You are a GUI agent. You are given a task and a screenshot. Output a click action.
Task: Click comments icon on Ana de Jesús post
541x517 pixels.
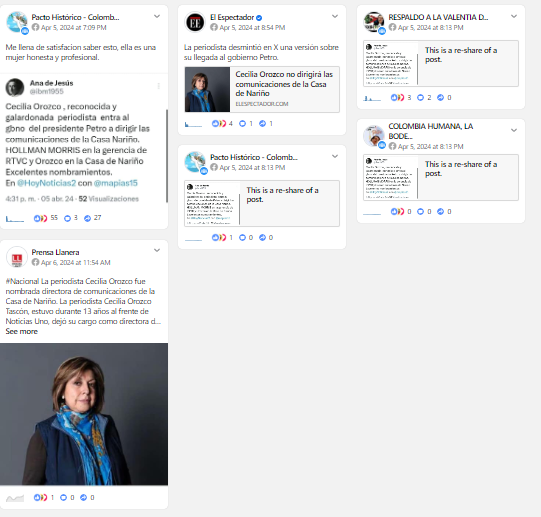(x=68, y=218)
